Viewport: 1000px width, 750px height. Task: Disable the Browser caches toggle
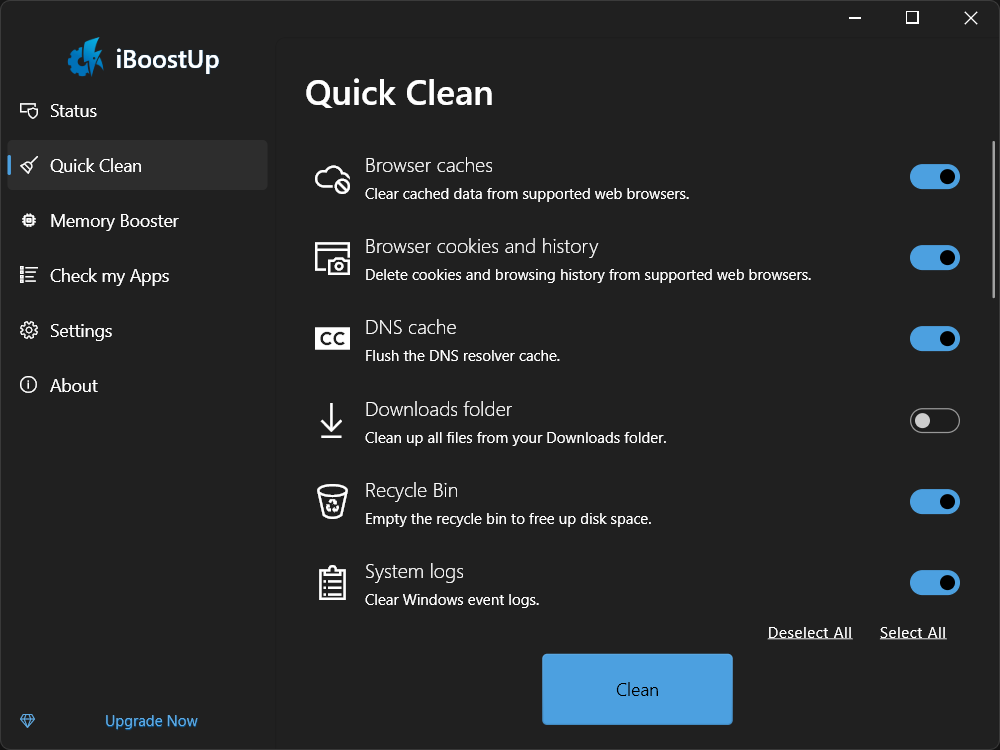tap(934, 177)
